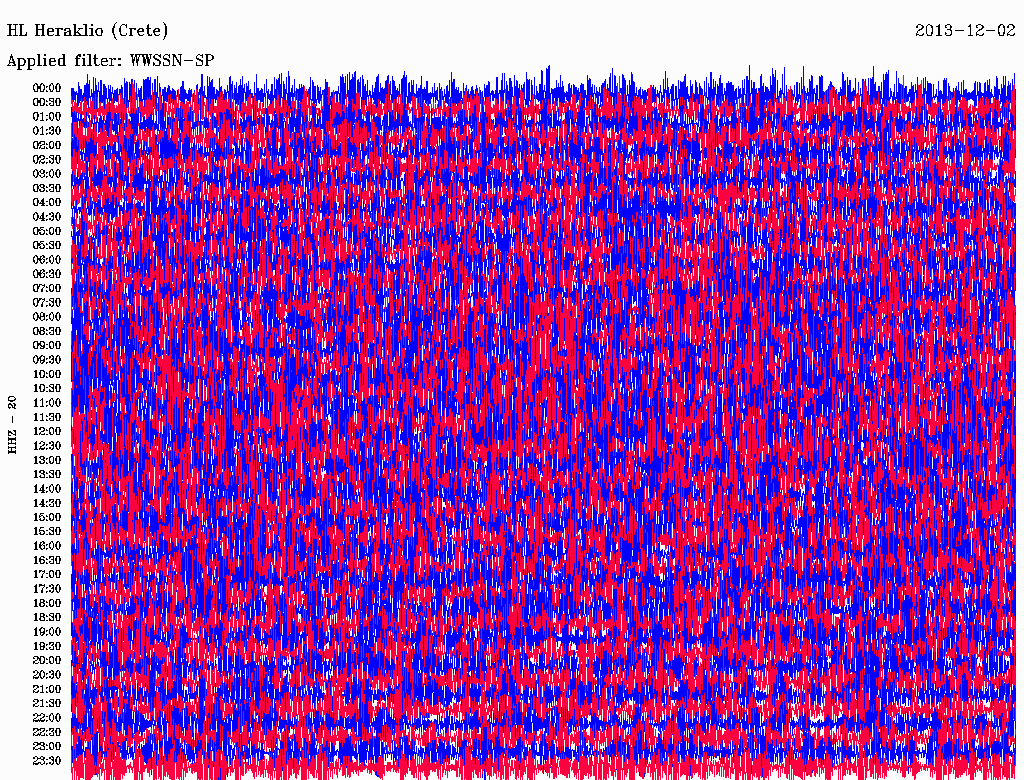Select the 10:00 time label
The image size is (1024, 780).
[47, 374]
